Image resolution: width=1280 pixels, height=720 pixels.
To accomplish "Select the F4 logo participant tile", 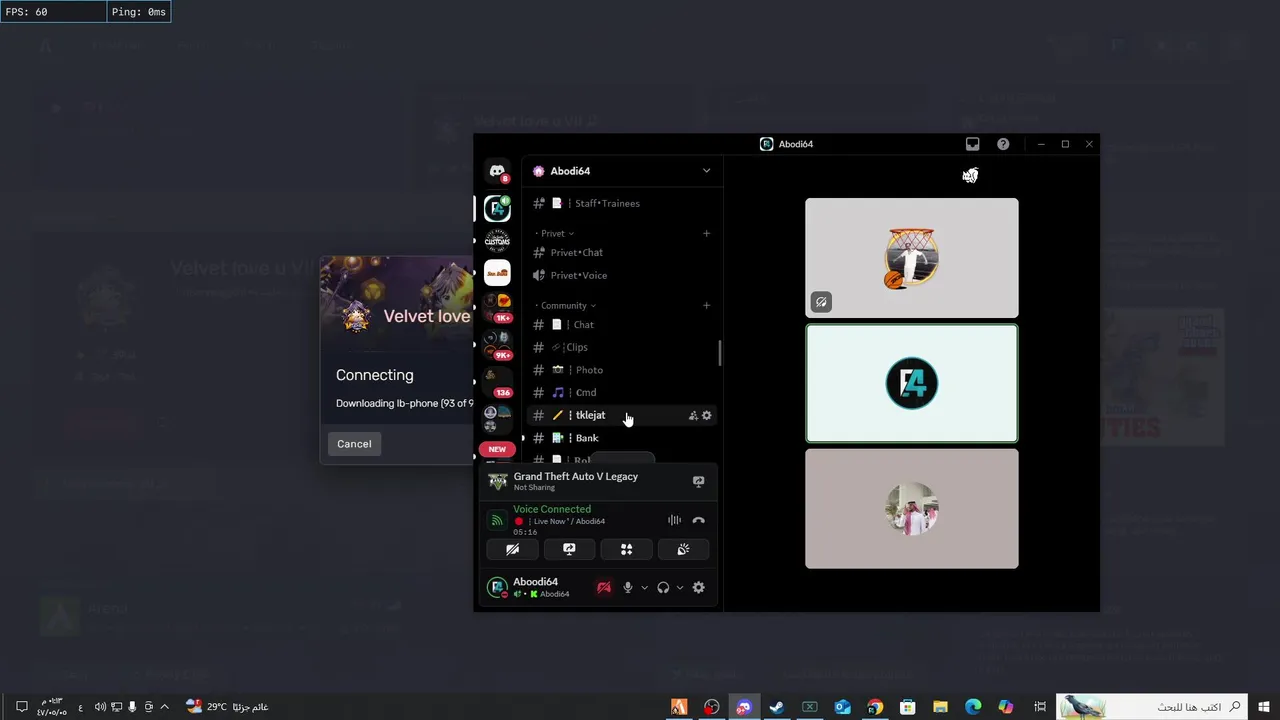I will click(x=912, y=383).
